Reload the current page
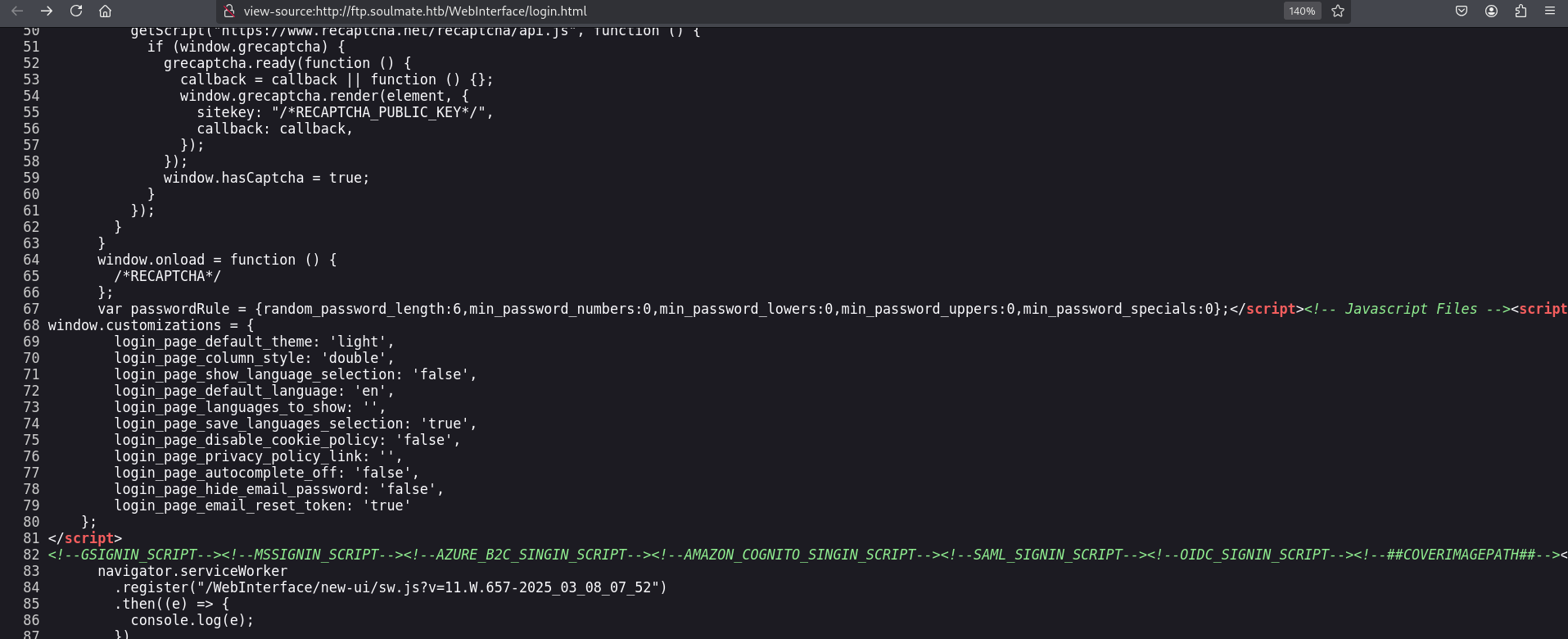Screen dimensions: 1568x639 point(76,11)
